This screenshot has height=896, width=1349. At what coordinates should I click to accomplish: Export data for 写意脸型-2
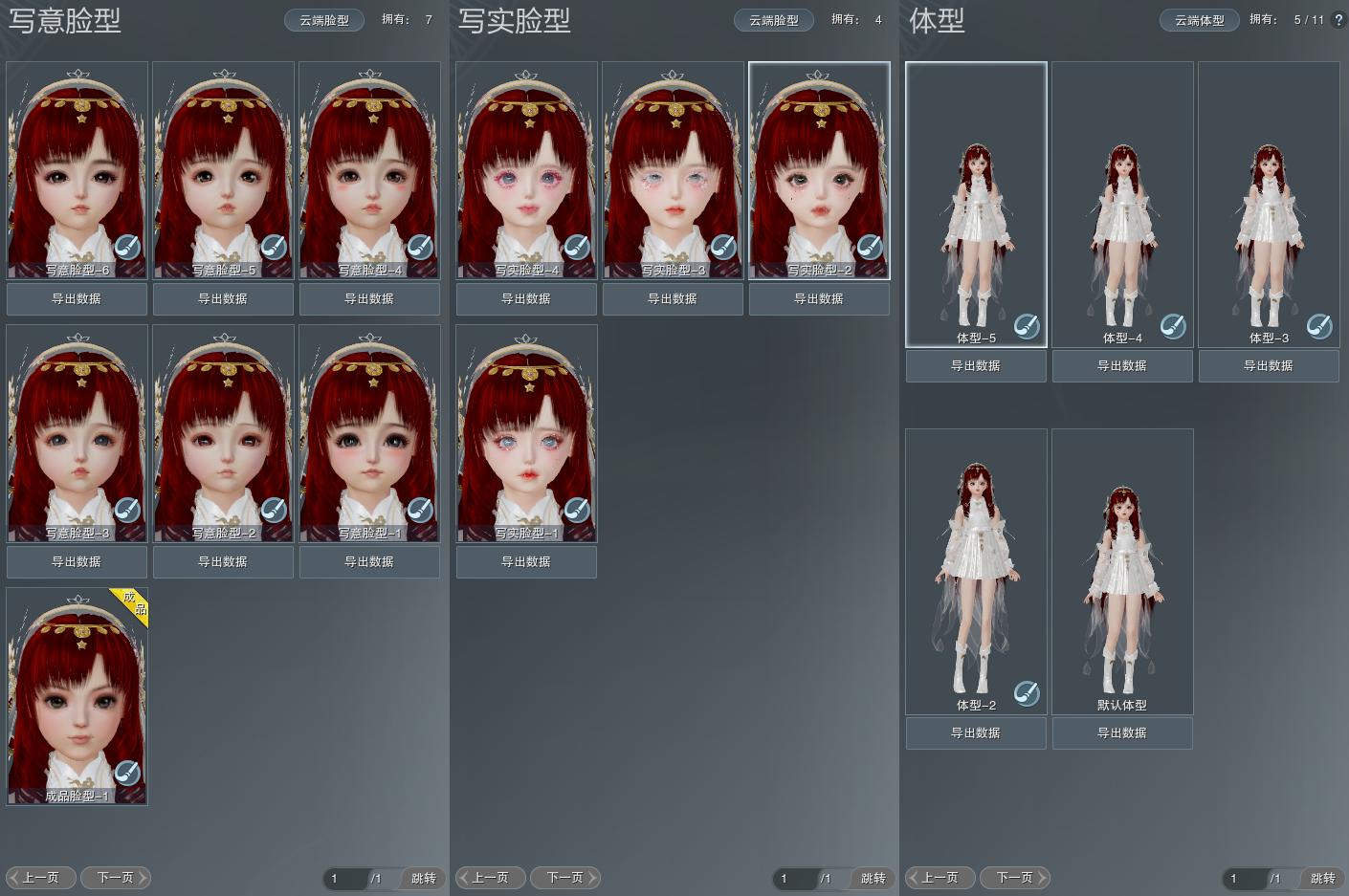point(223,562)
